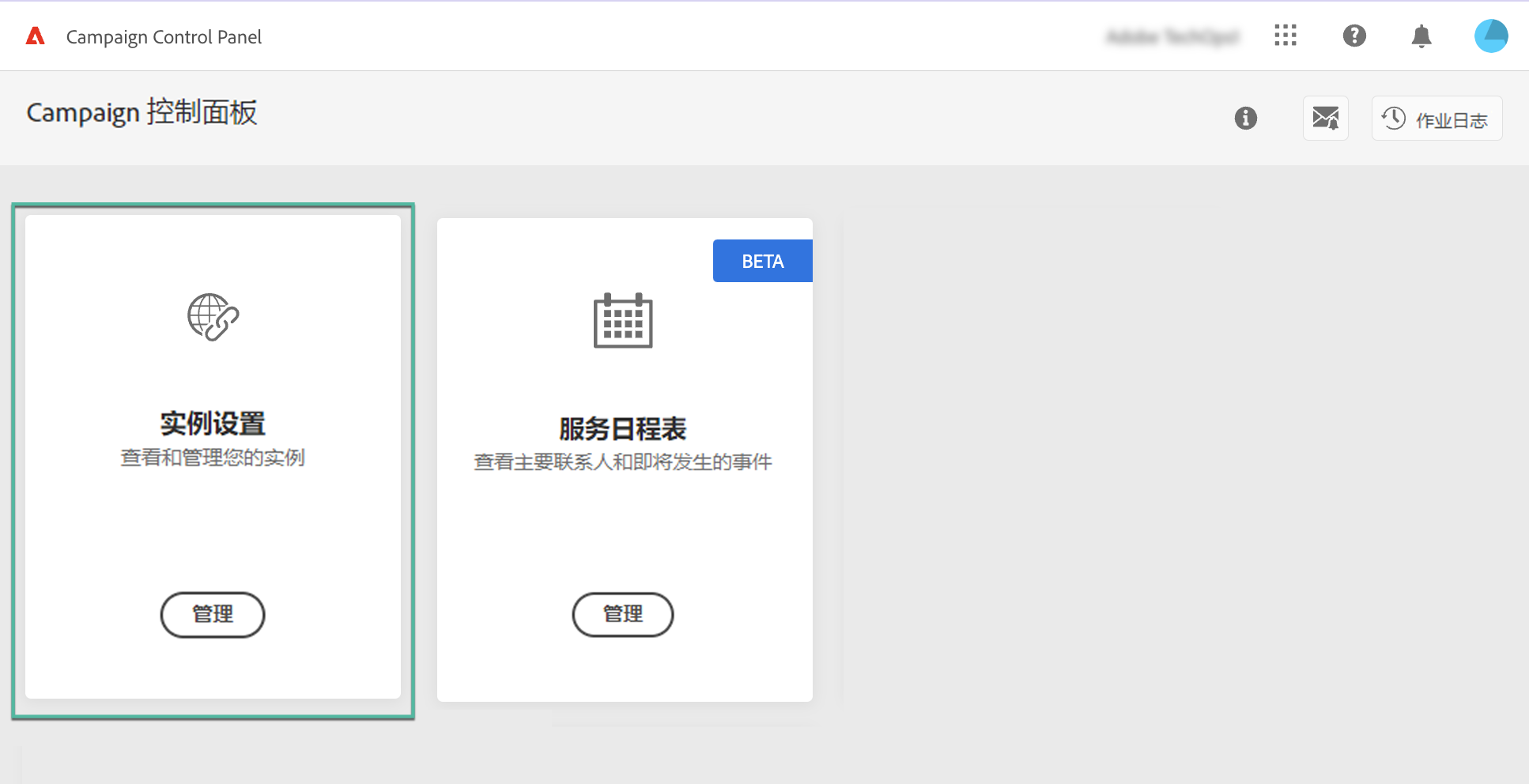Image resolution: width=1529 pixels, height=784 pixels.
Task: Click the blurred organization name in header
Action: click(x=1172, y=36)
